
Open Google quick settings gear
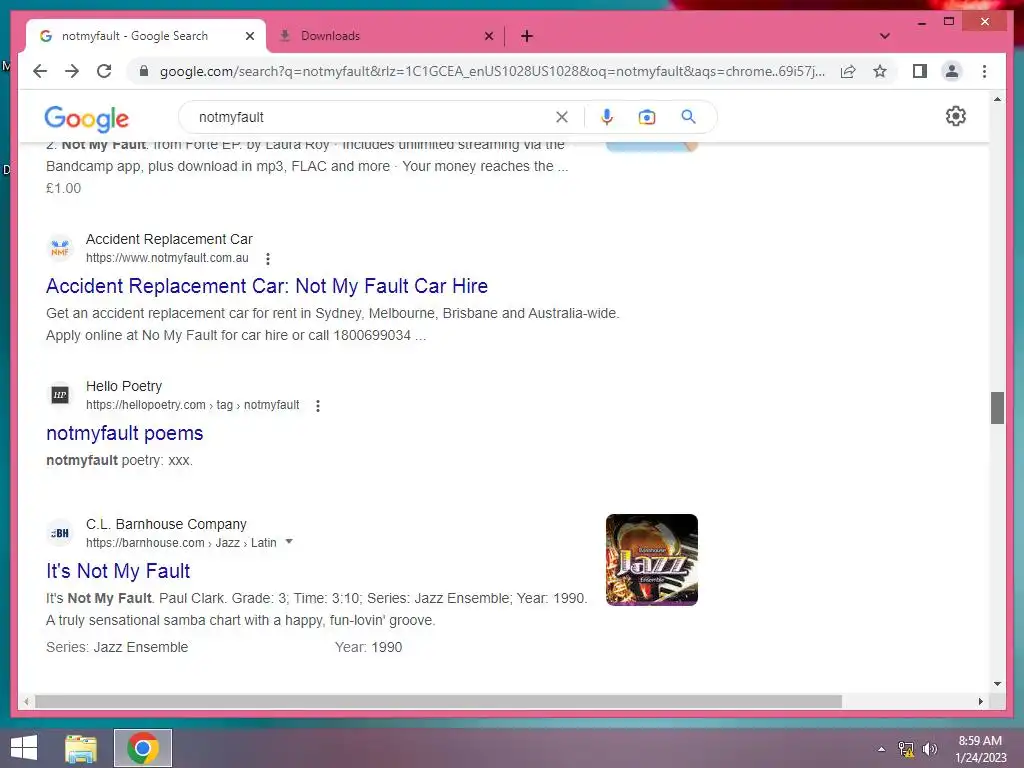955,116
